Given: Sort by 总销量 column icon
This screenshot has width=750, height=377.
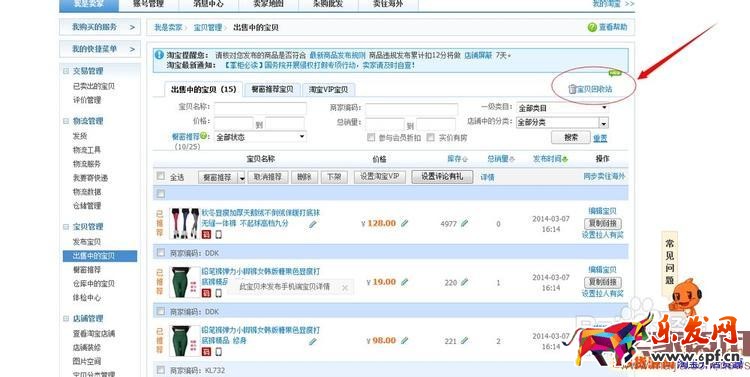Looking at the screenshot, I should (x=511, y=159).
